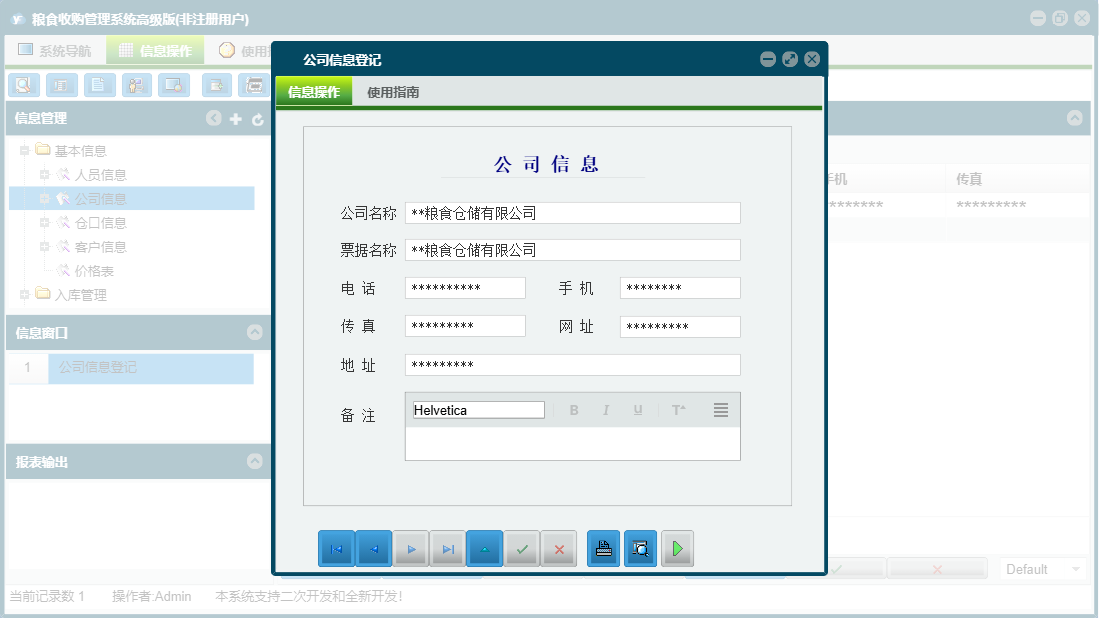Open the print dialog via printer icon

[x=603, y=548]
